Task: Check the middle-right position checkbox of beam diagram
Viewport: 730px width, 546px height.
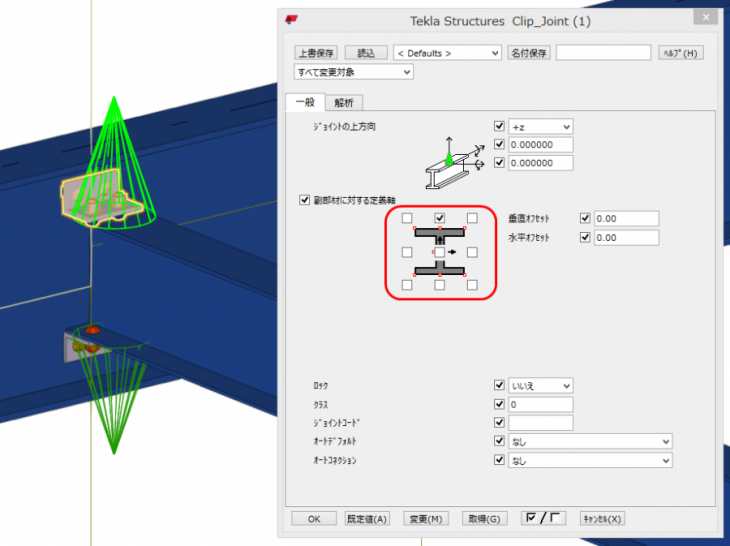Action: pyautogui.click(x=472, y=252)
